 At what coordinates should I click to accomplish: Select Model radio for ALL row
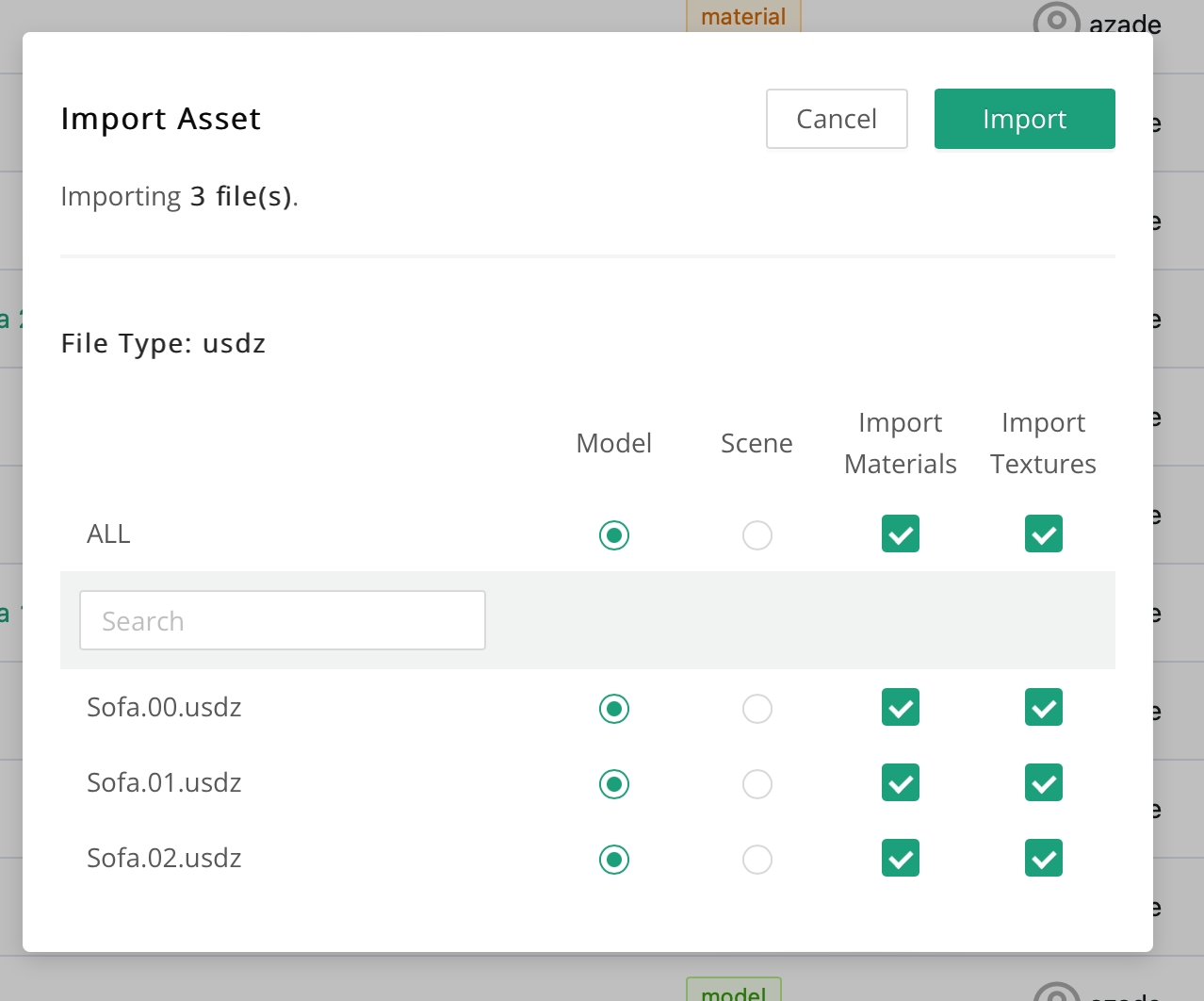(614, 535)
